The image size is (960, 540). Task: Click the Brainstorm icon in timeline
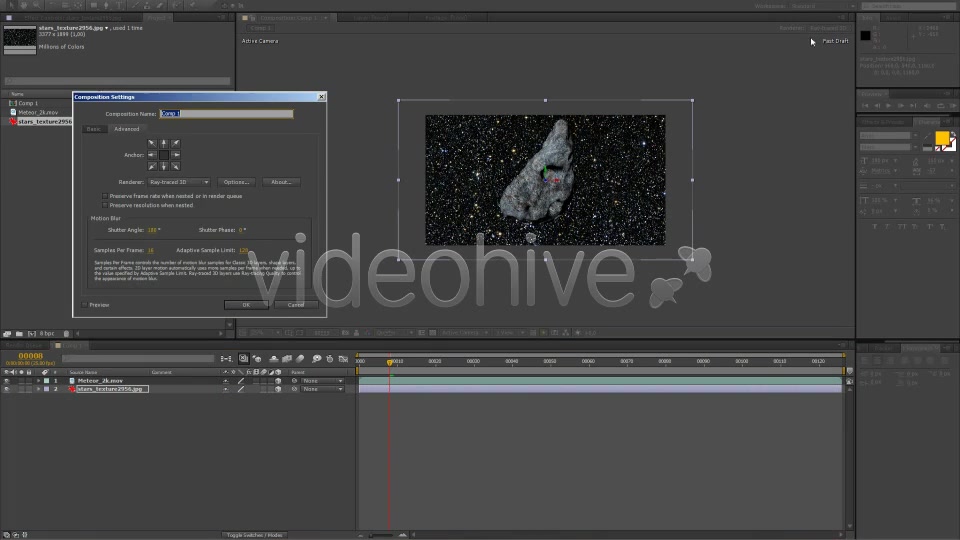pos(317,359)
